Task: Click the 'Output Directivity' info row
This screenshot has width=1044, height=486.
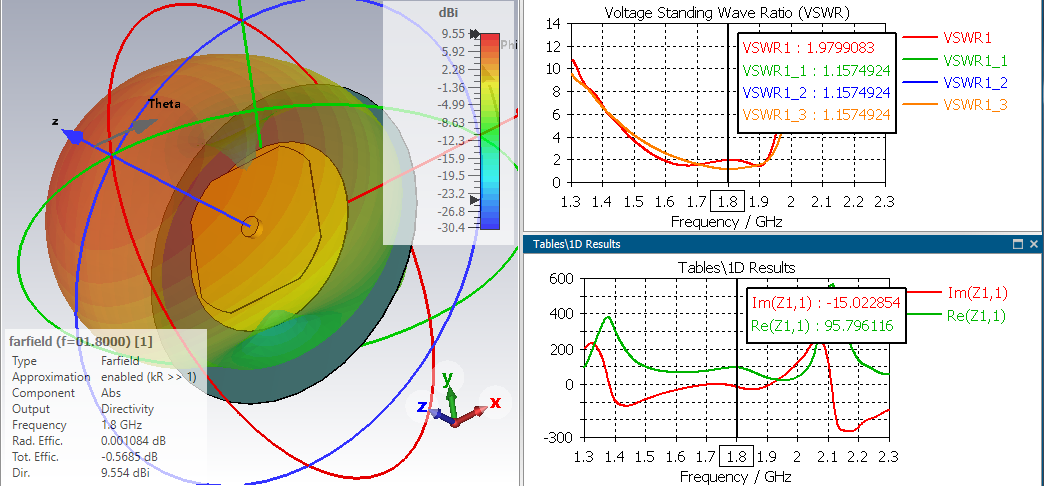Action: [83, 409]
